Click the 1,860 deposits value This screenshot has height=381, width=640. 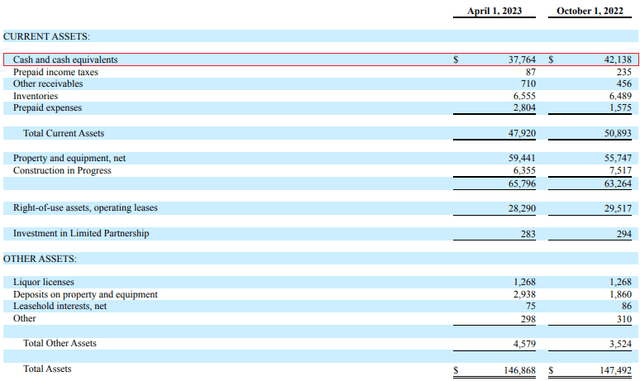coord(620,294)
